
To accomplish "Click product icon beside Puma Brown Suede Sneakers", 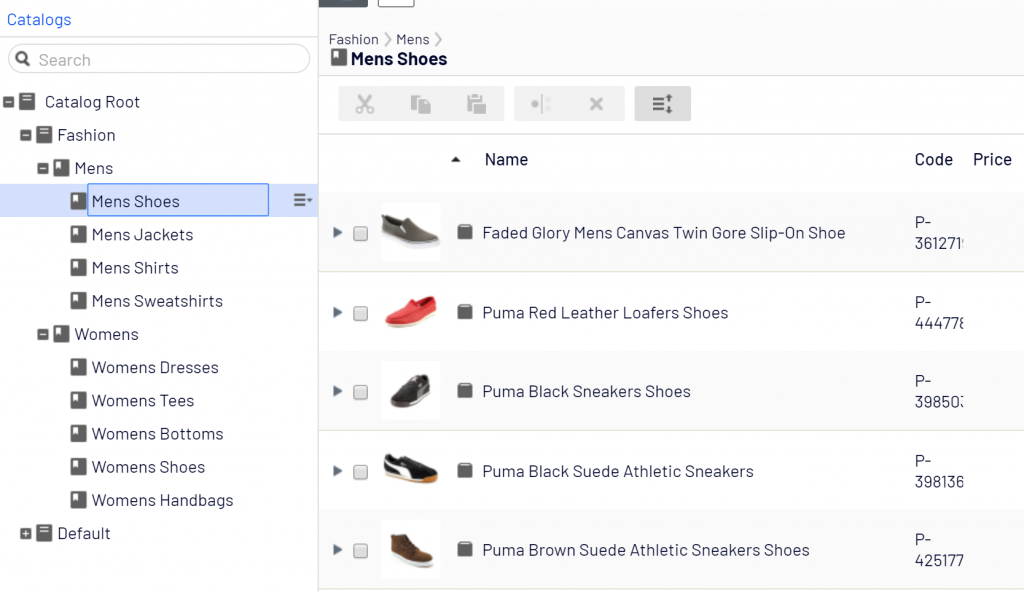I will tap(465, 550).
